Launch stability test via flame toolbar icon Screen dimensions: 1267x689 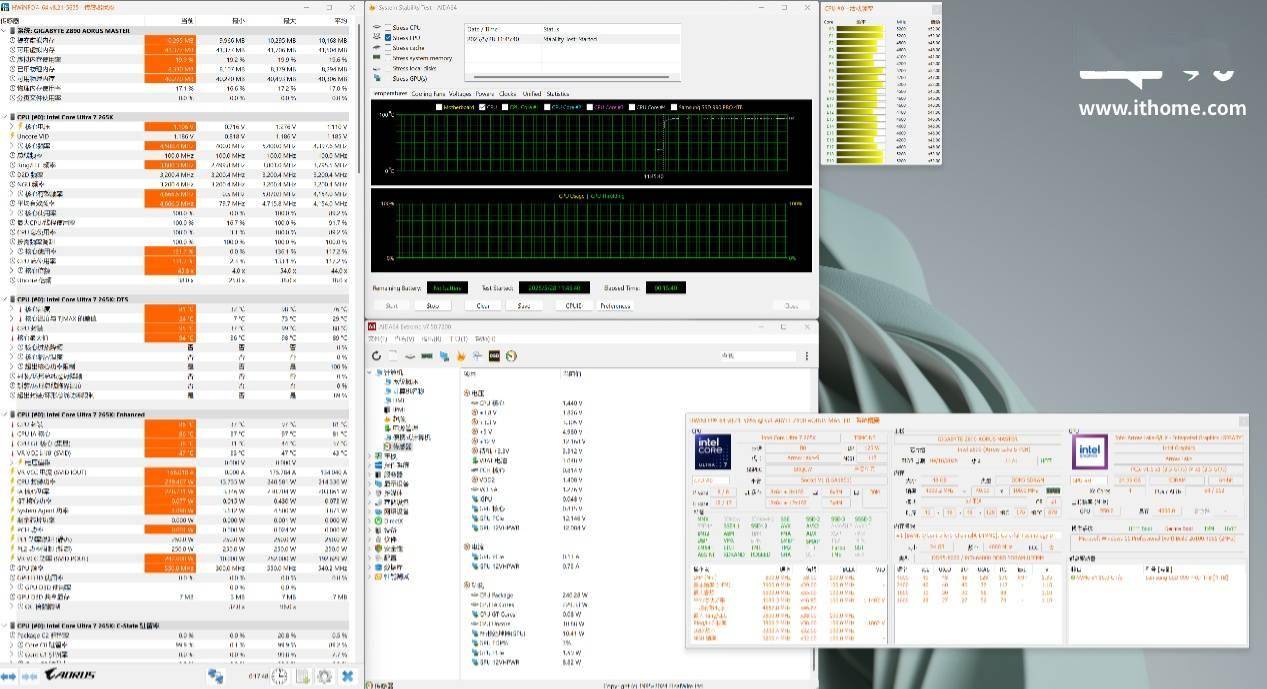pyautogui.click(x=461, y=356)
